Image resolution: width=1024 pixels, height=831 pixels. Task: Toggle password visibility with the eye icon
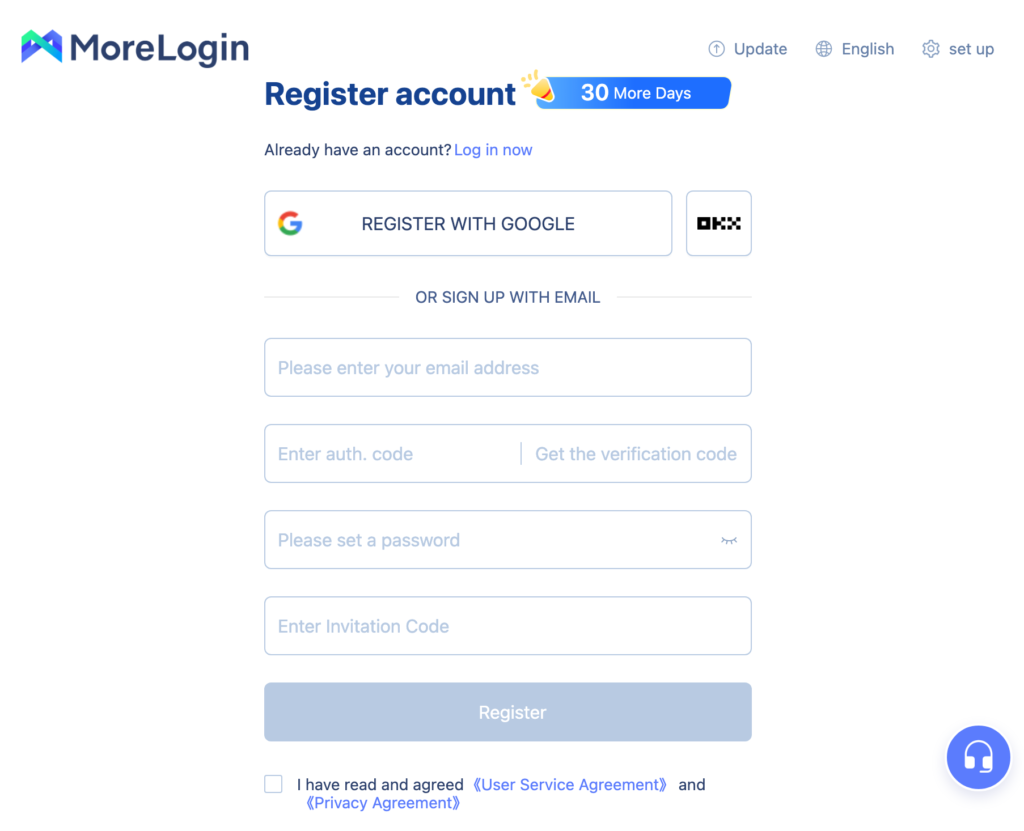pos(729,539)
